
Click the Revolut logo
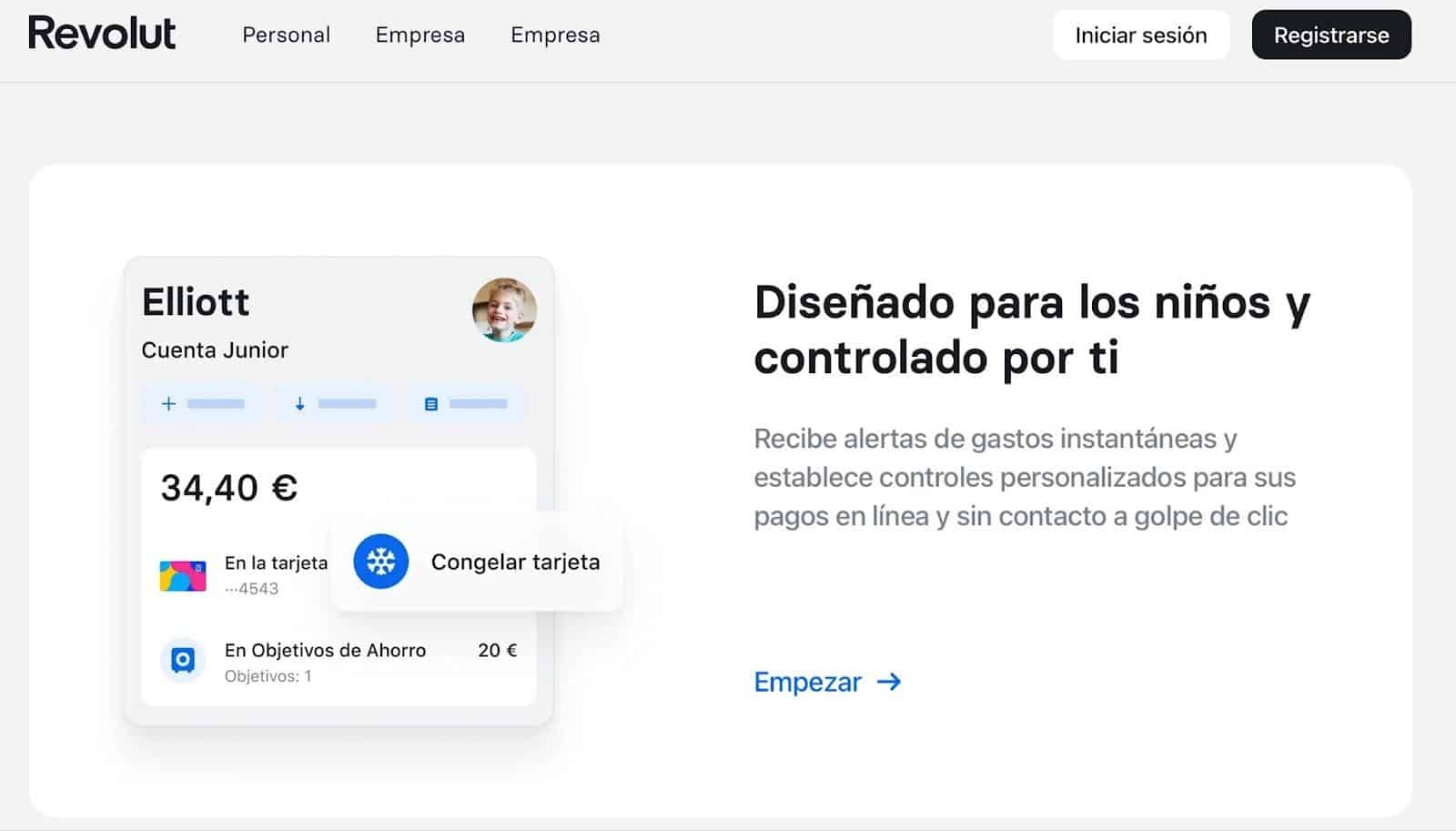pyautogui.click(x=102, y=34)
